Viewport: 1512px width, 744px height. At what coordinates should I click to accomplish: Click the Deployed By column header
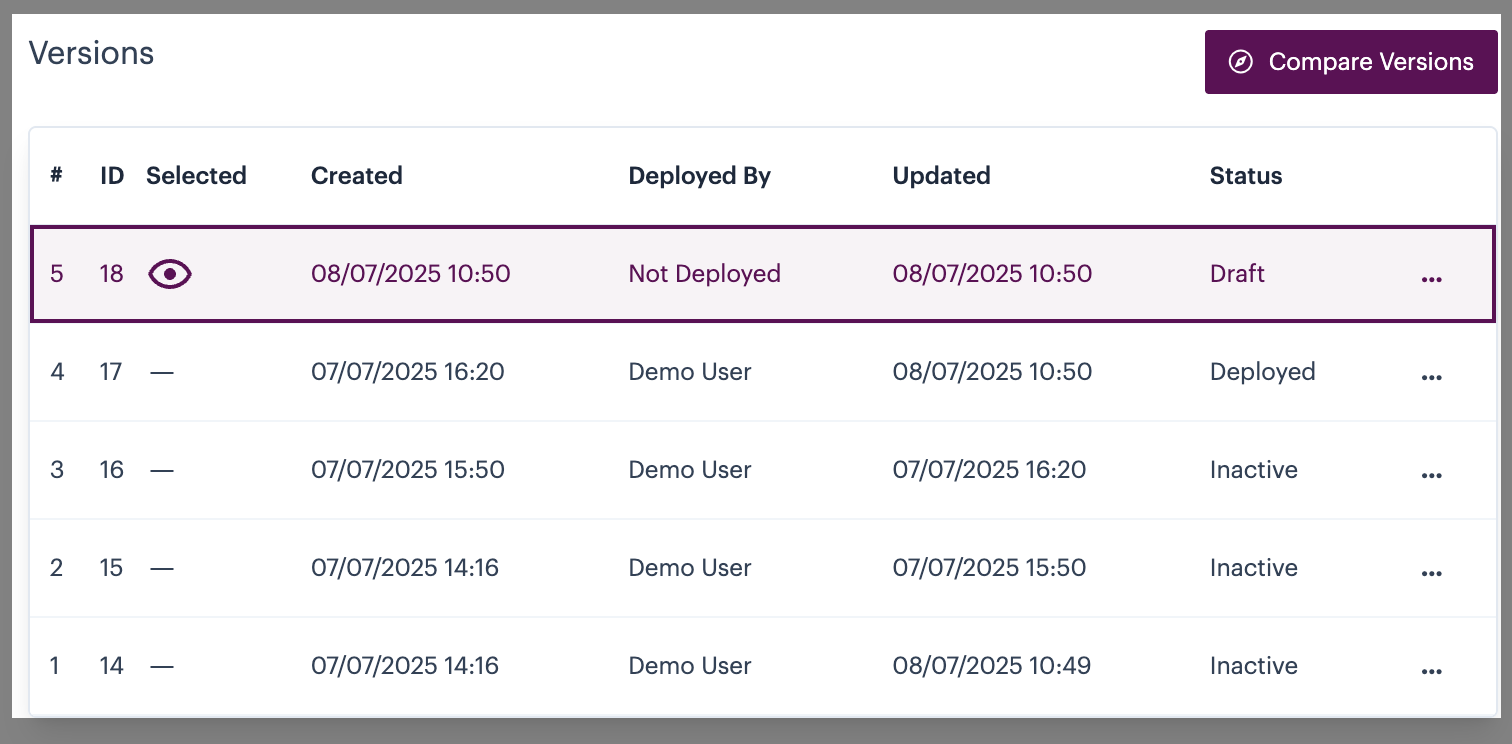pos(699,176)
